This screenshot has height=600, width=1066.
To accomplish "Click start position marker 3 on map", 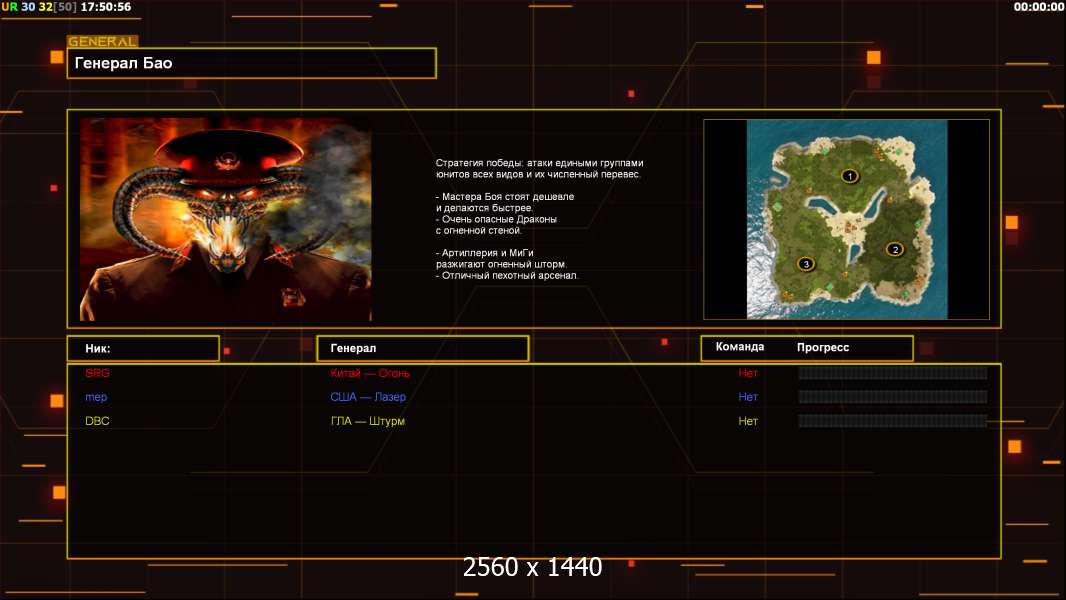I will tap(806, 264).
